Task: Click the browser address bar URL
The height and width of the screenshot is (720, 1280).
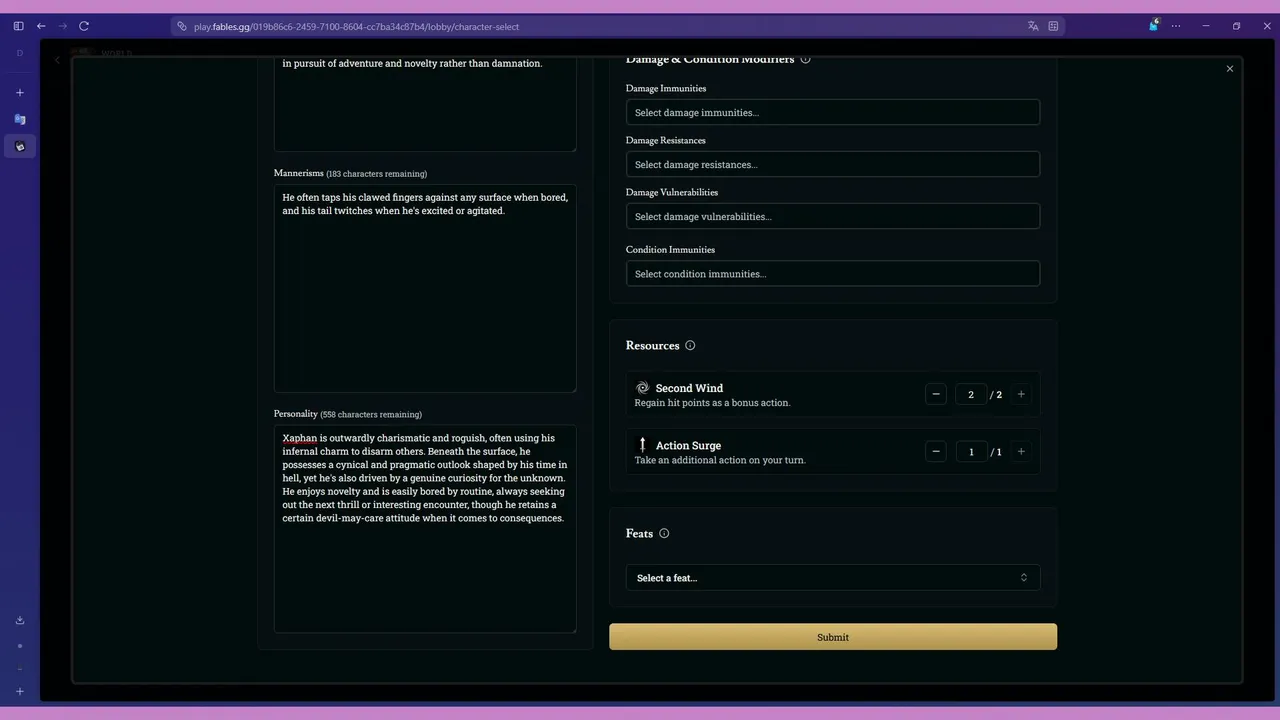Action: point(356,26)
